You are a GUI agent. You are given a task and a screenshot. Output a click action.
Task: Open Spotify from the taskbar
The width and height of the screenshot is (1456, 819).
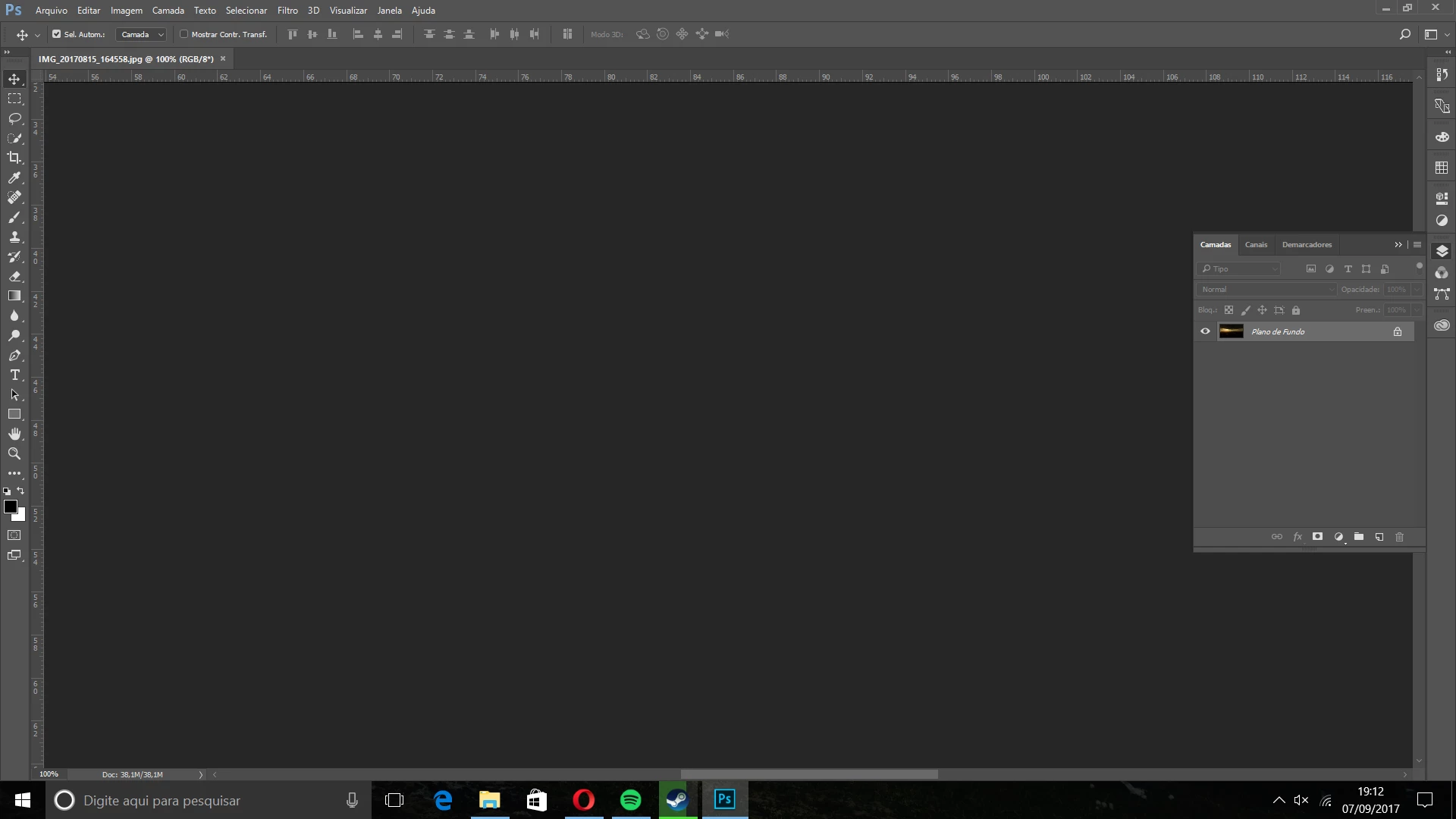(x=630, y=800)
